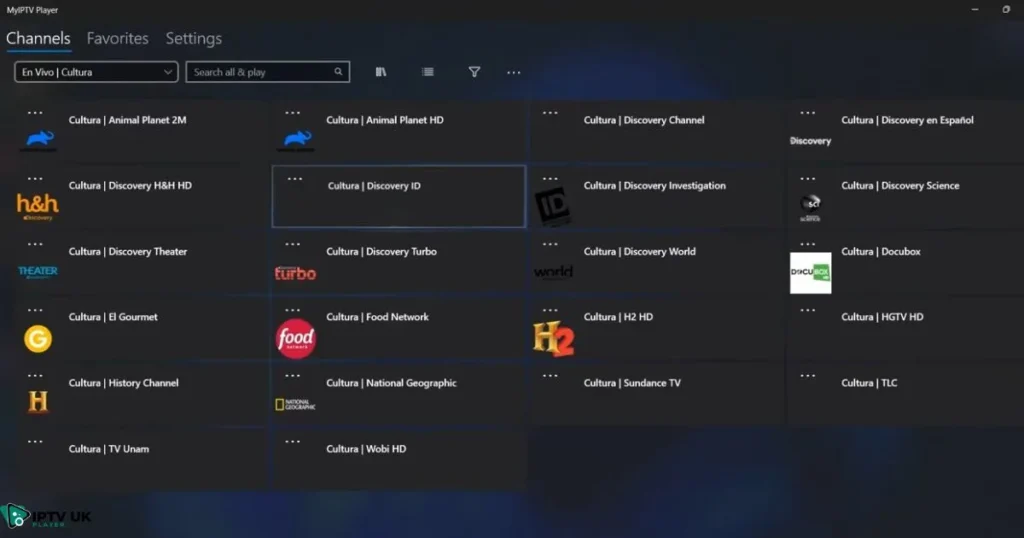Viewport: 1024px width, 538px height.
Task: Click the Animal Planet 2M logo
Action: pyautogui.click(x=39, y=140)
